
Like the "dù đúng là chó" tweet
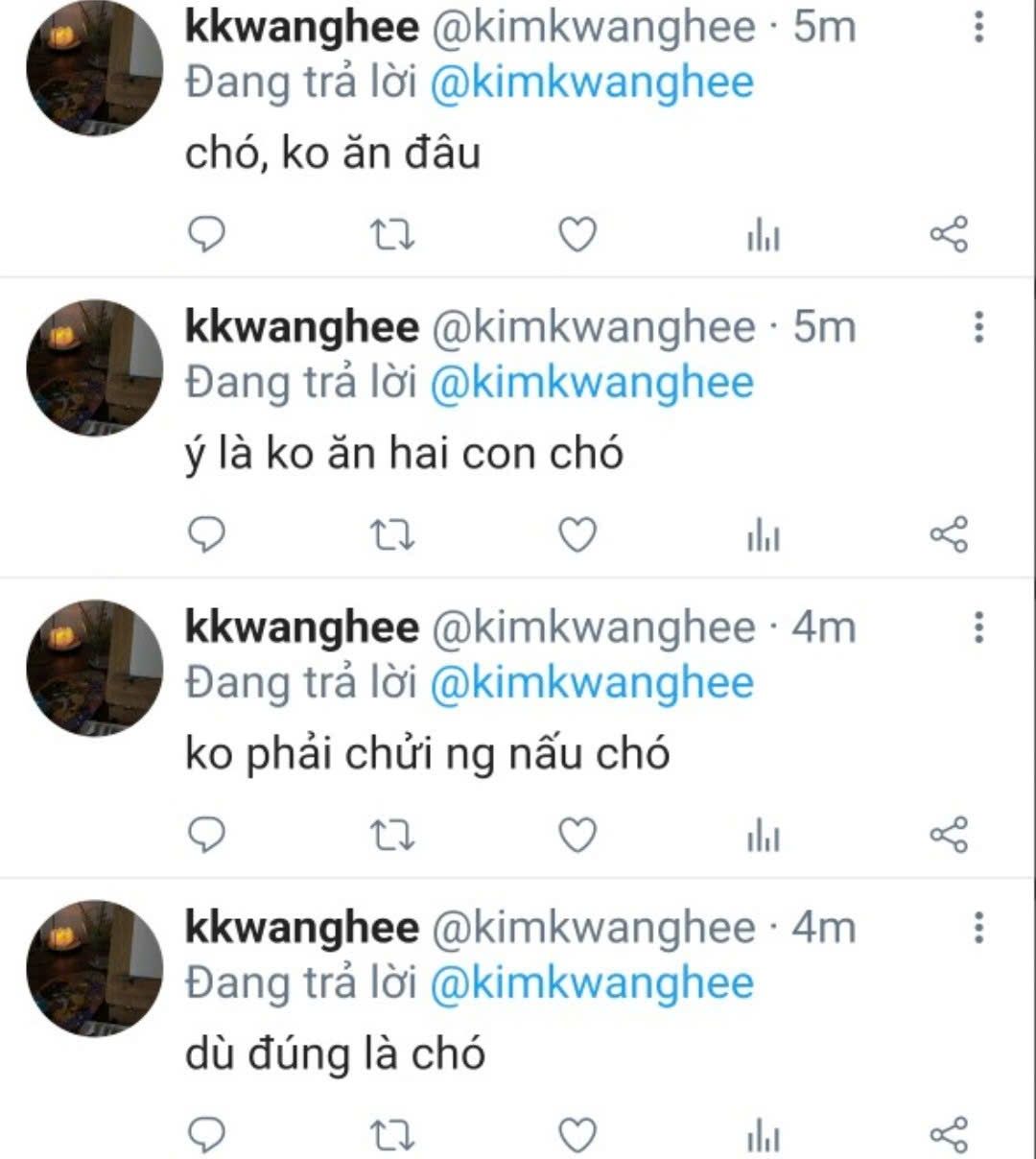click(577, 1135)
